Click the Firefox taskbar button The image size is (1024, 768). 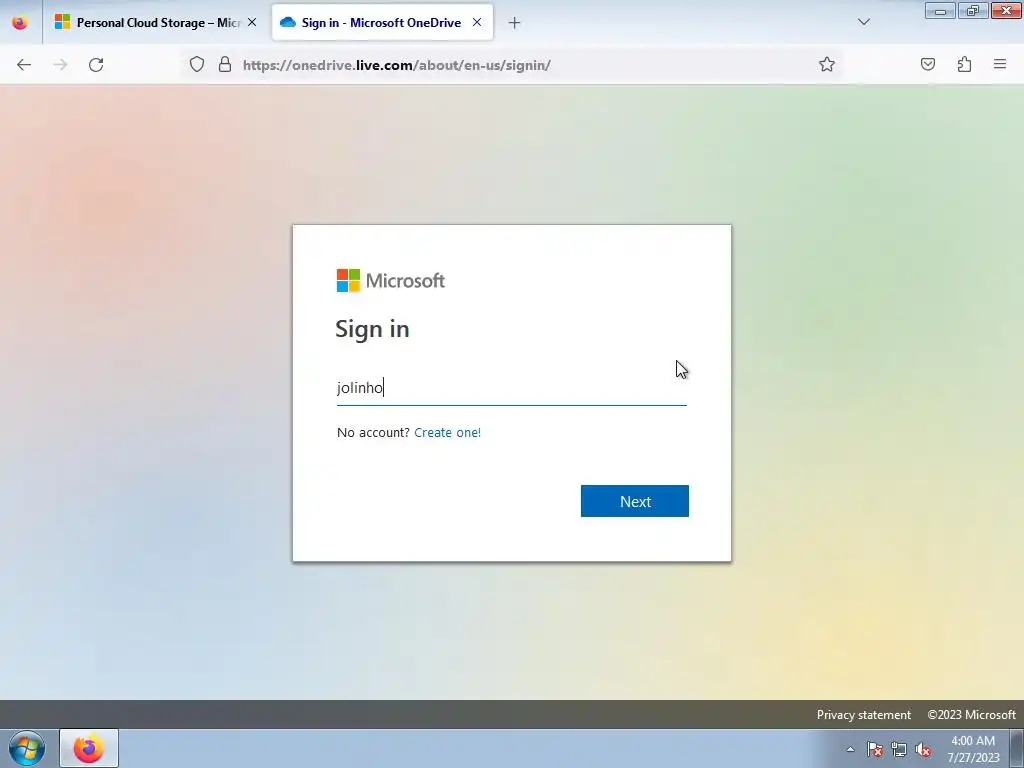[89, 748]
